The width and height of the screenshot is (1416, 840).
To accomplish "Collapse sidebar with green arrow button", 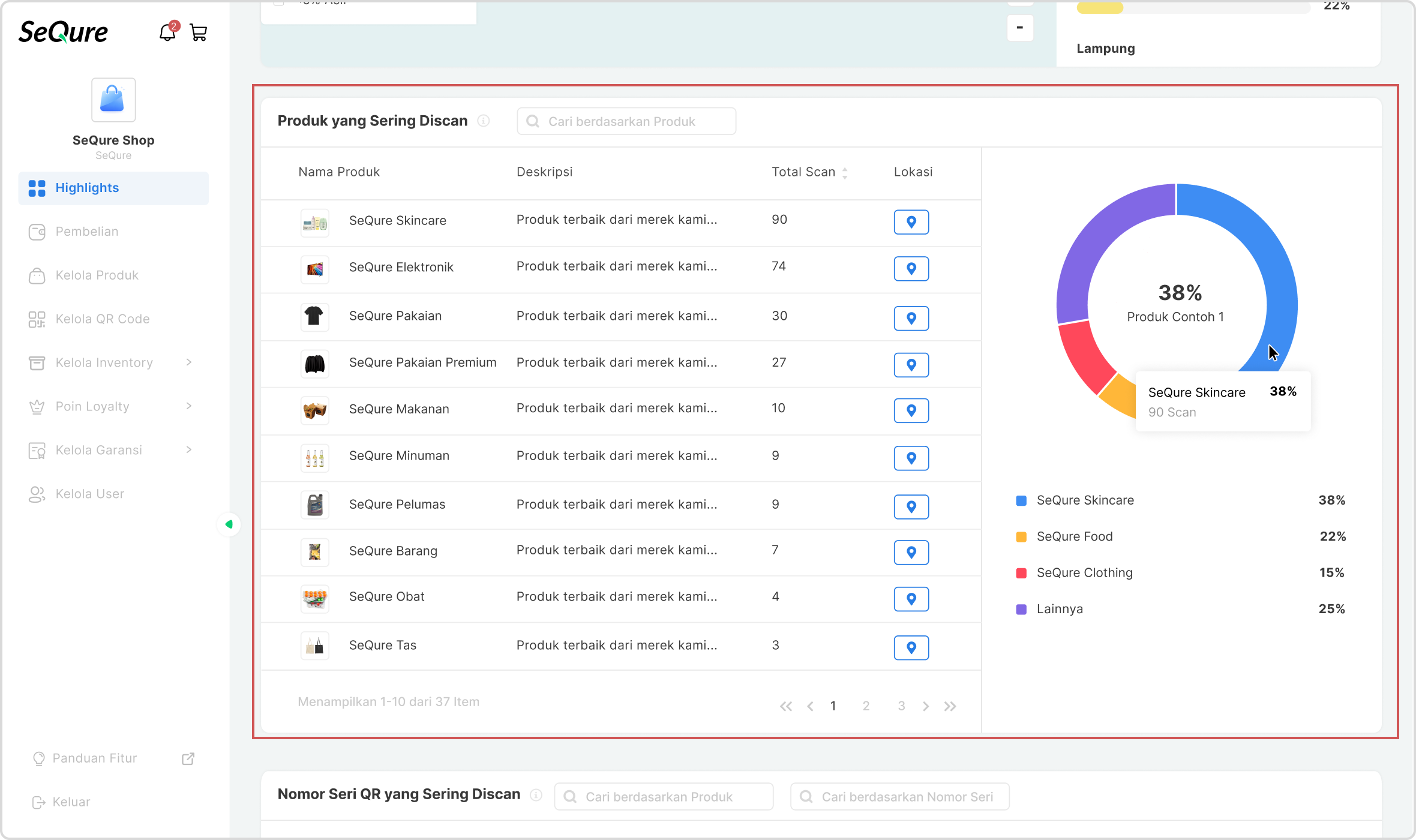I will click(x=229, y=524).
